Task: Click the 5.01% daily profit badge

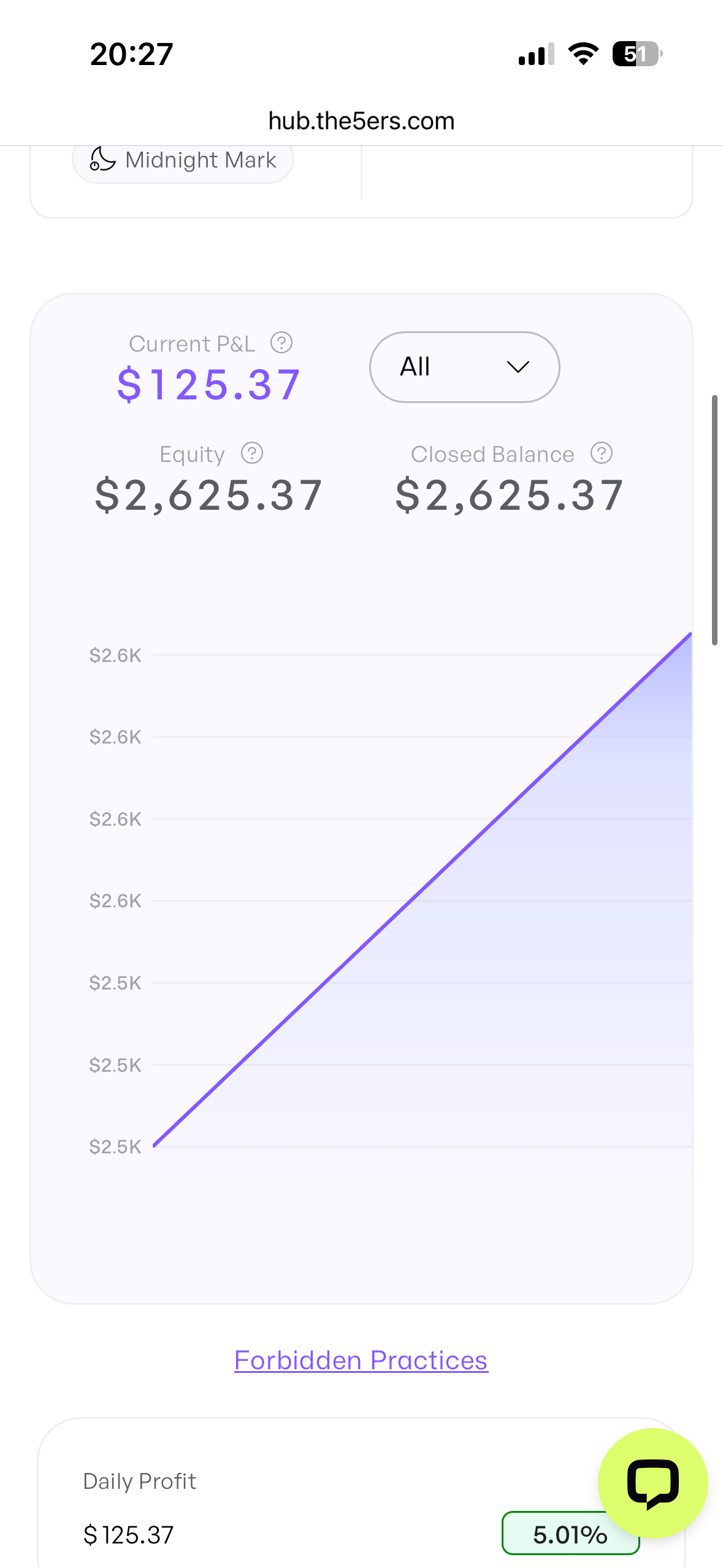Action: point(570,1534)
